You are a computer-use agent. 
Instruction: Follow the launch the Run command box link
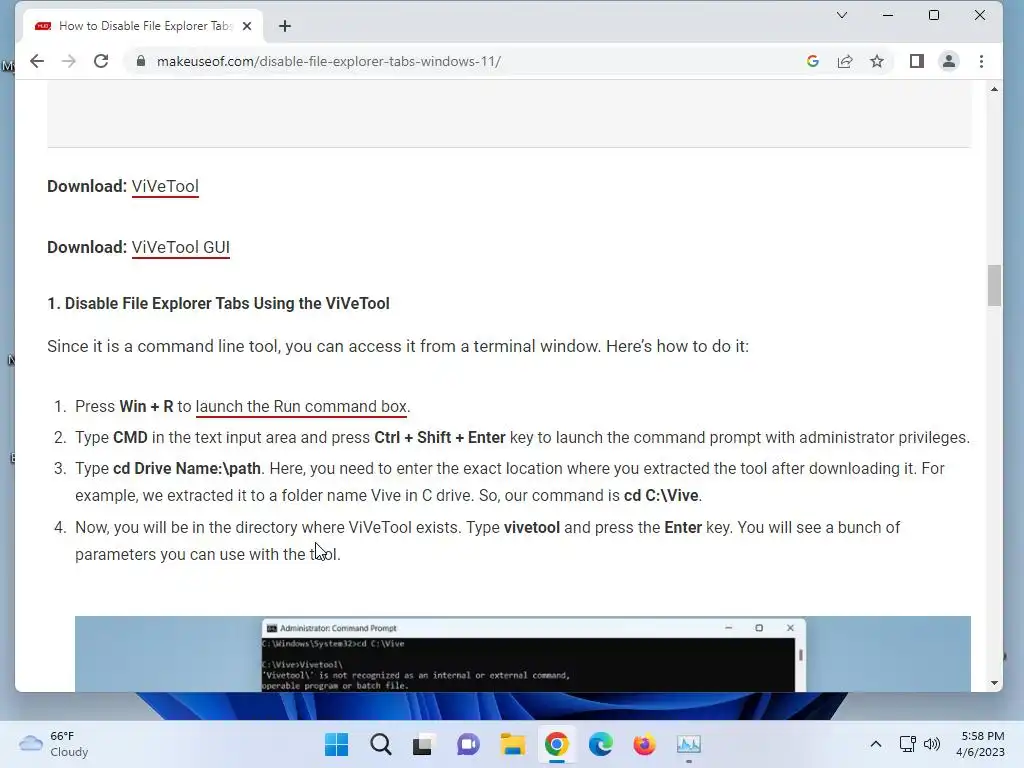301,406
